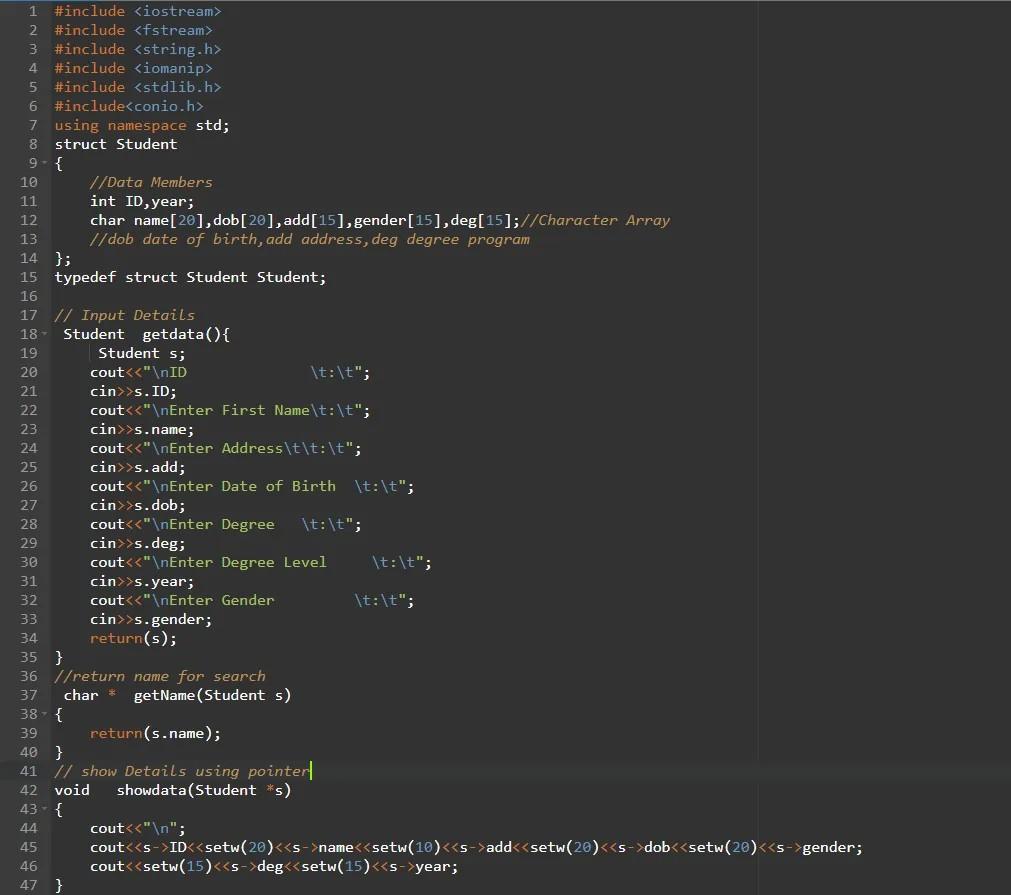The image size is (1011, 895).
Task: Click the text '#include <iomanip>'
Action: click(133, 68)
